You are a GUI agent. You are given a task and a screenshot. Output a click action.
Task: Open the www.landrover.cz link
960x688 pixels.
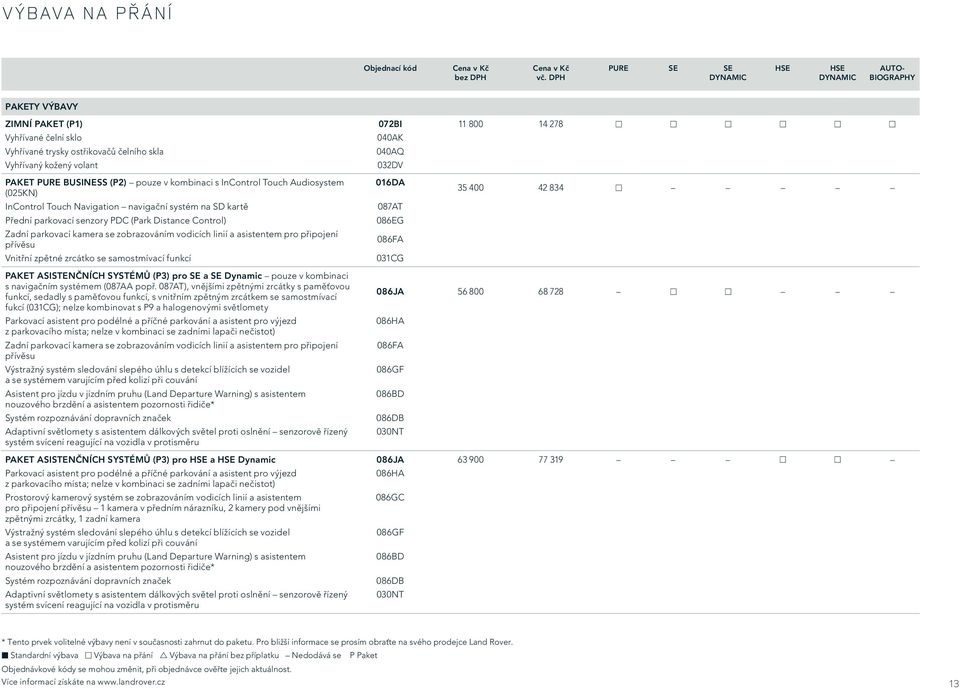click(x=131, y=682)
